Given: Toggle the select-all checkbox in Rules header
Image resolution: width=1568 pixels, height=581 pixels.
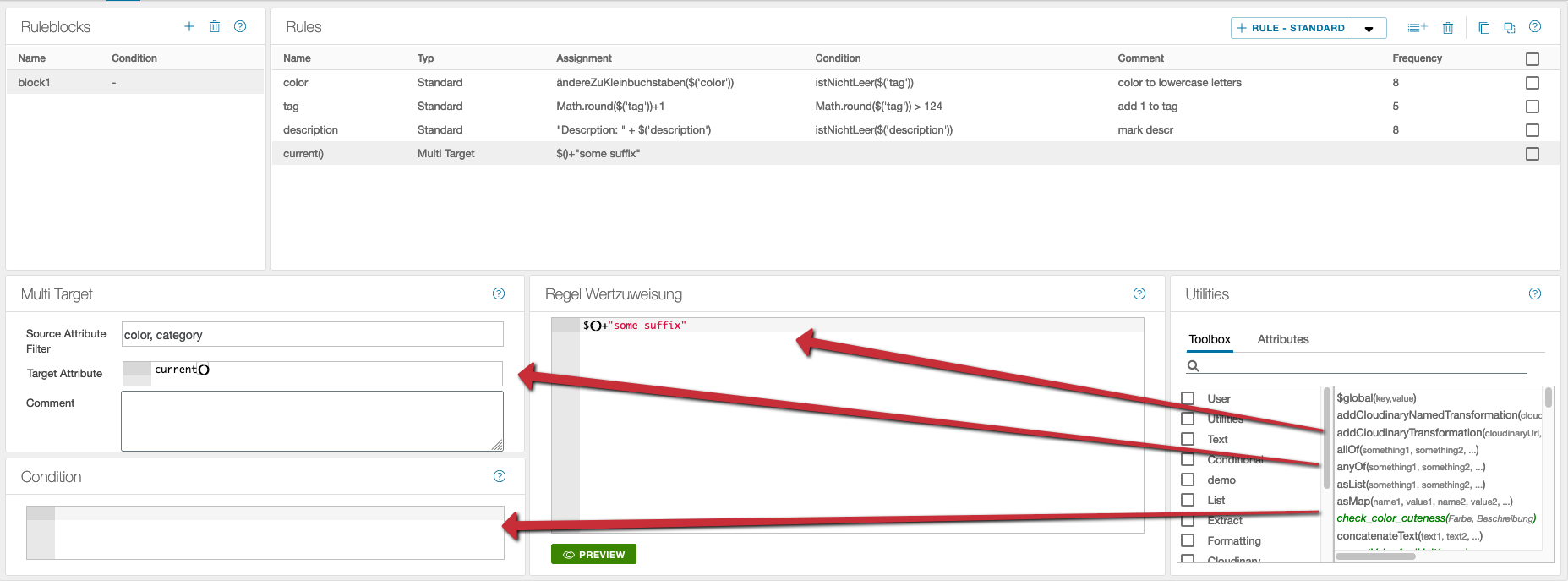Looking at the screenshot, I should click(1532, 59).
